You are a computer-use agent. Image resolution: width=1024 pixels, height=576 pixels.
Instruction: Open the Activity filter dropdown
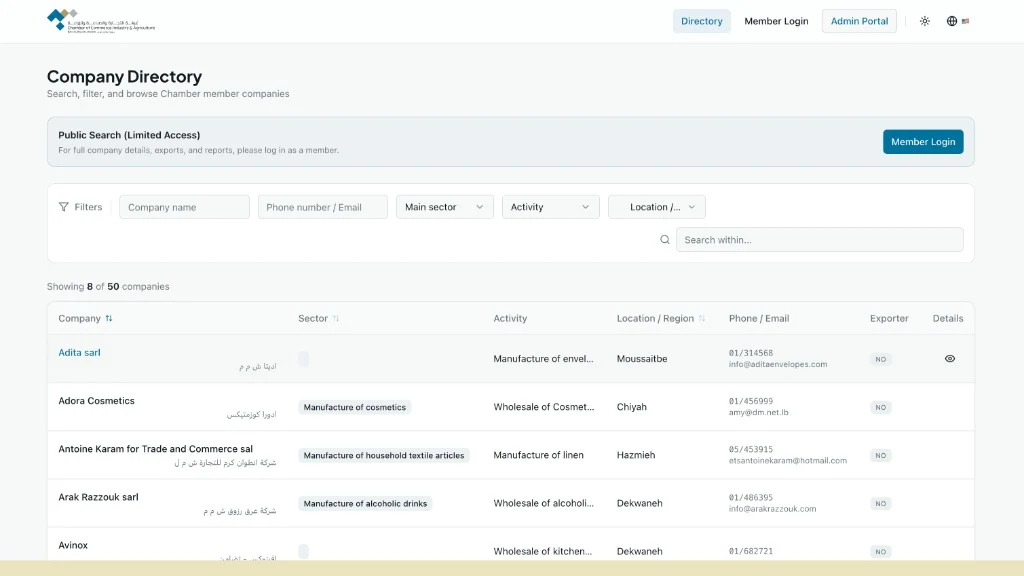pyautogui.click(x=551, y=207)
